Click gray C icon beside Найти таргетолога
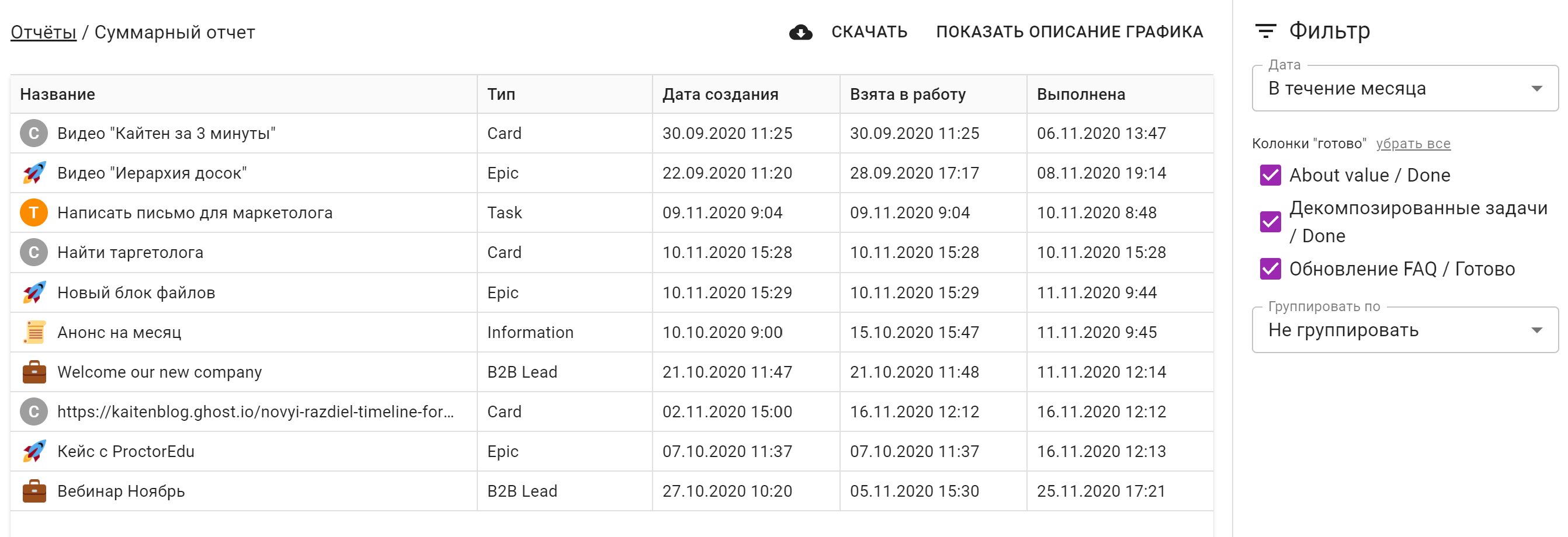 pos(34,252)
